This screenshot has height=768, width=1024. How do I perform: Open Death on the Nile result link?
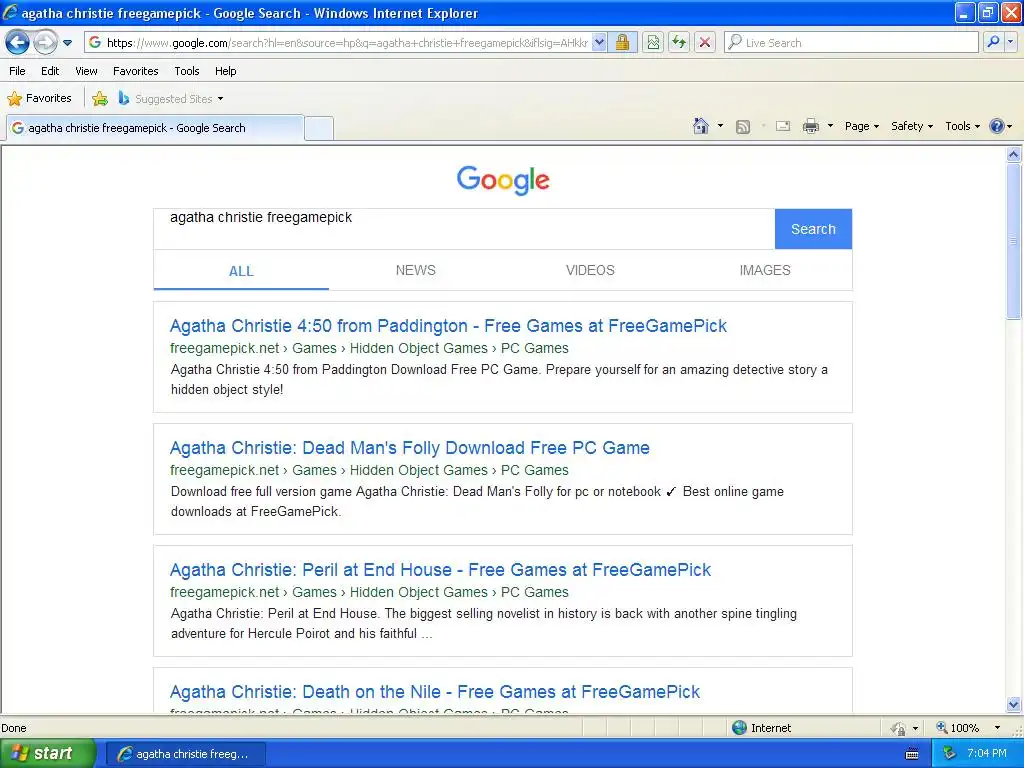[434, 692]
